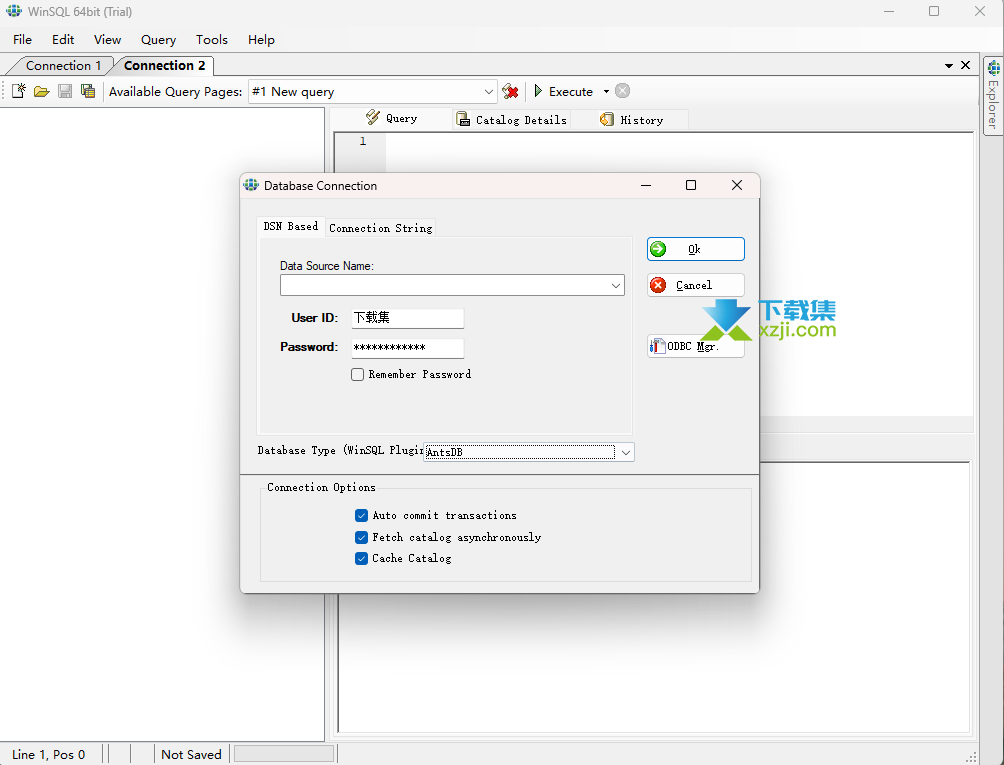Open the View menu

[107, 40]
